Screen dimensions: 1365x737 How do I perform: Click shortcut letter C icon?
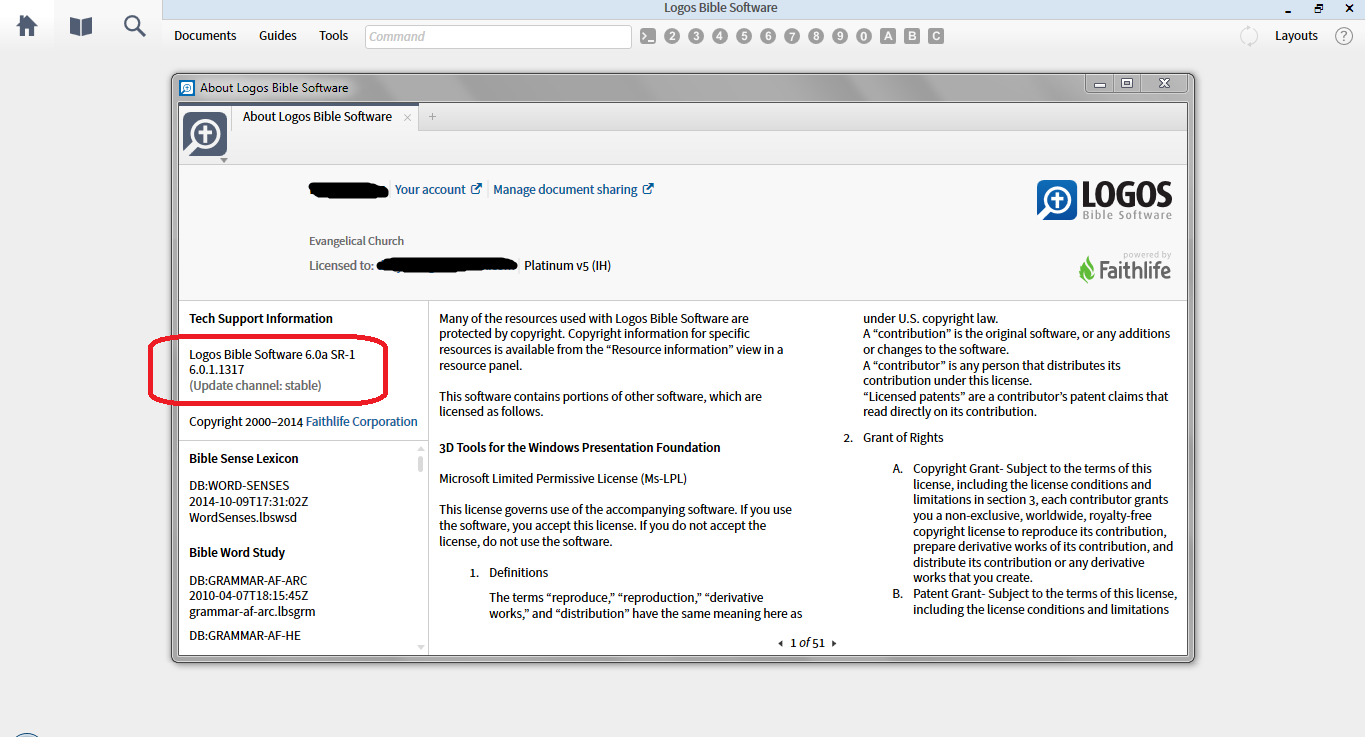(x=936, y=36)
